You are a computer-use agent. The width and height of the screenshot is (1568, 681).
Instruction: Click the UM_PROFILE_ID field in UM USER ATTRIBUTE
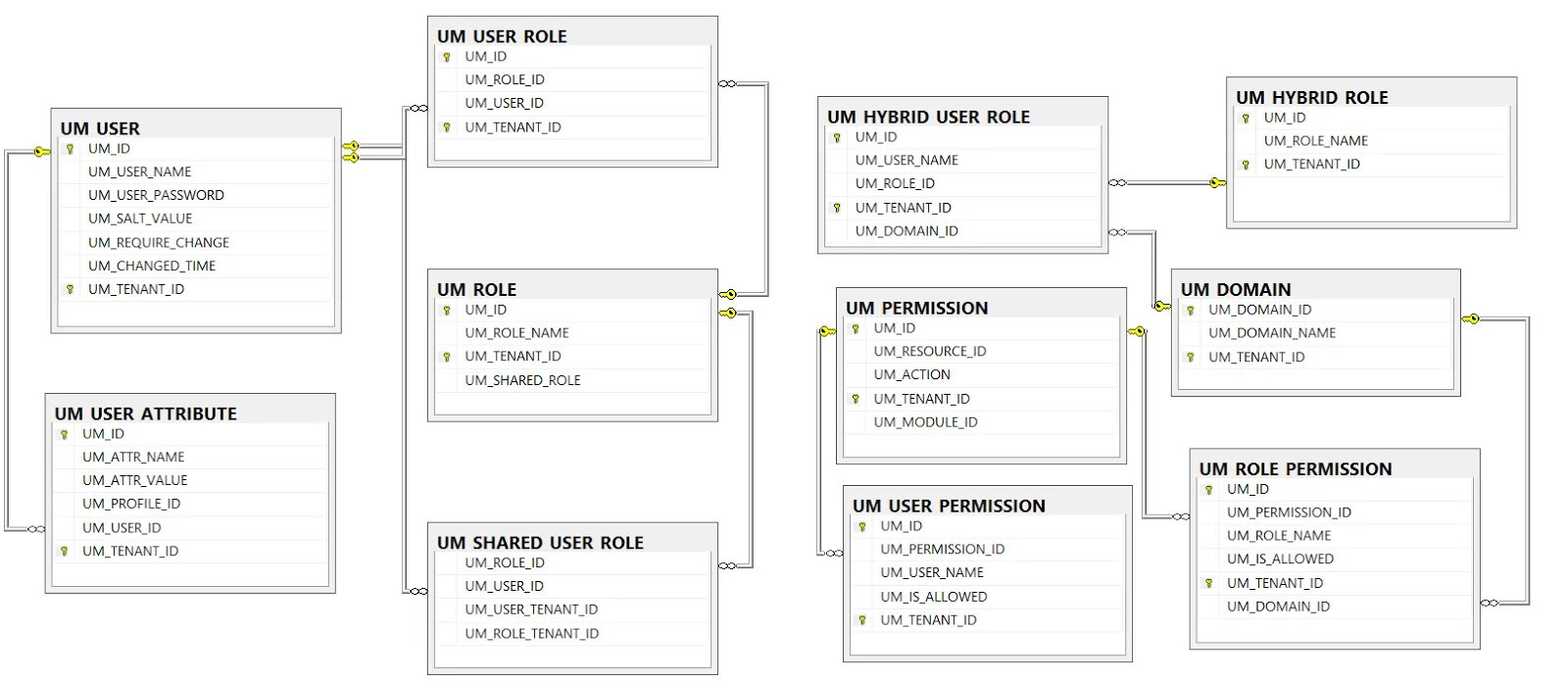coord(131,504)
